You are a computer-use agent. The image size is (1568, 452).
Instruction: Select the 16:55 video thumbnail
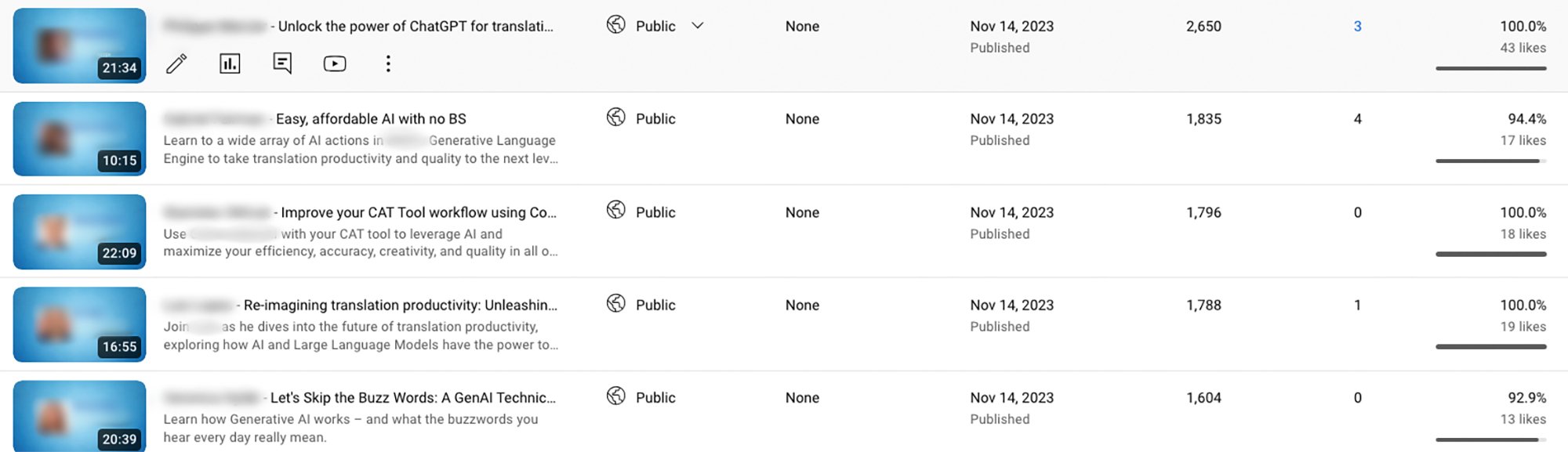click(79, 324)
